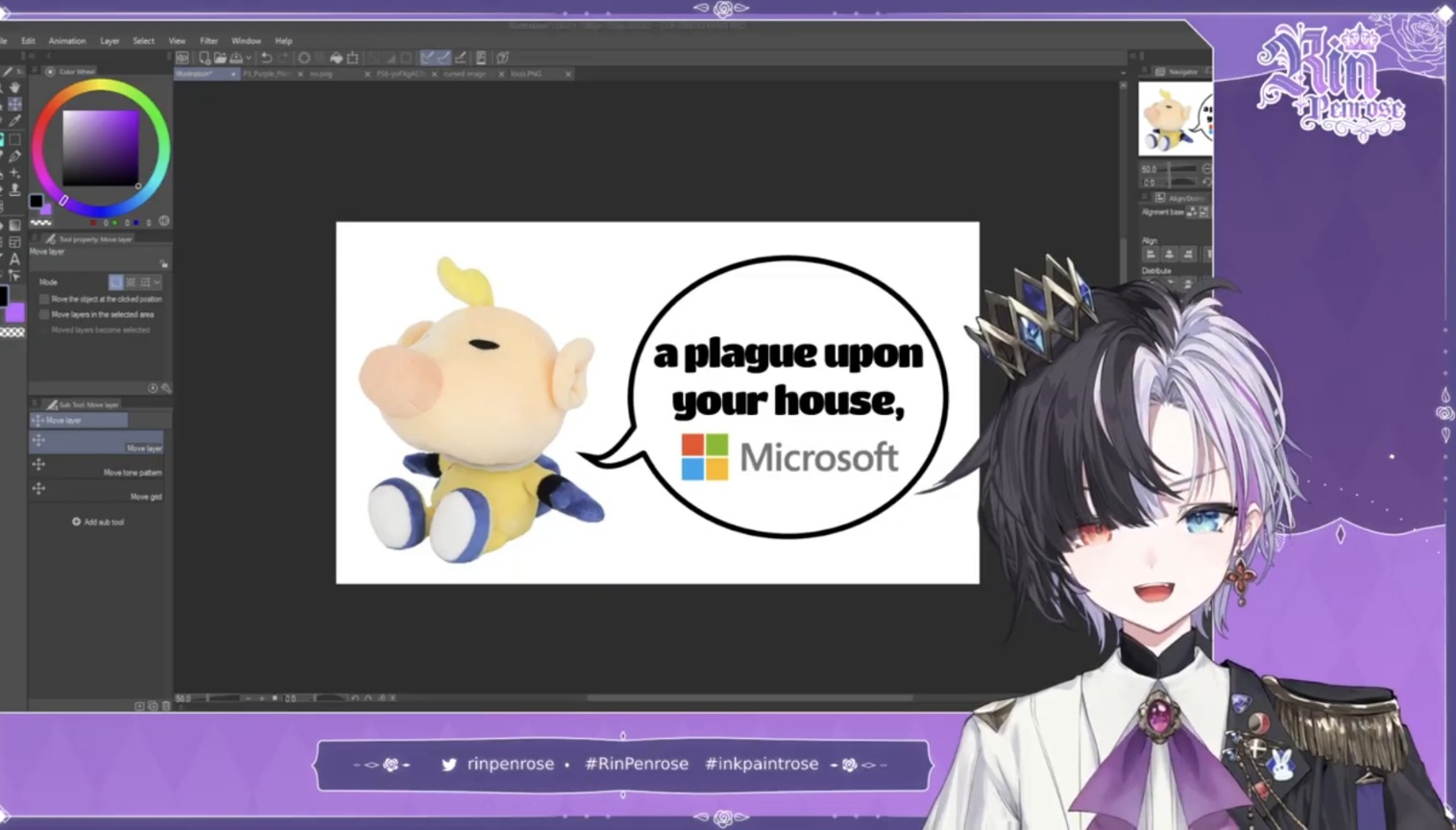This screenshot has height=830, width=1456.
Task: Open the Animation menu
Action: [x=67, y=40]
